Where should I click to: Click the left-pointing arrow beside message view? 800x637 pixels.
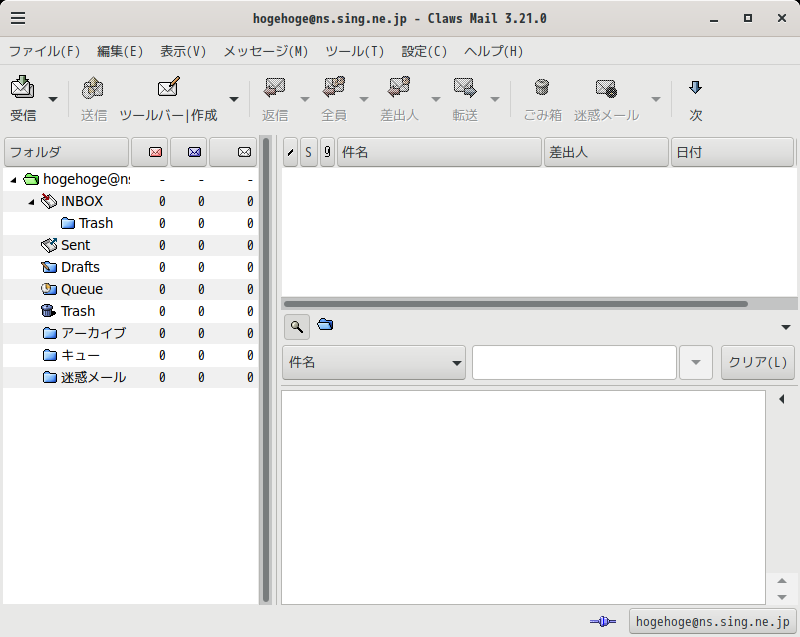click(782, 399)
